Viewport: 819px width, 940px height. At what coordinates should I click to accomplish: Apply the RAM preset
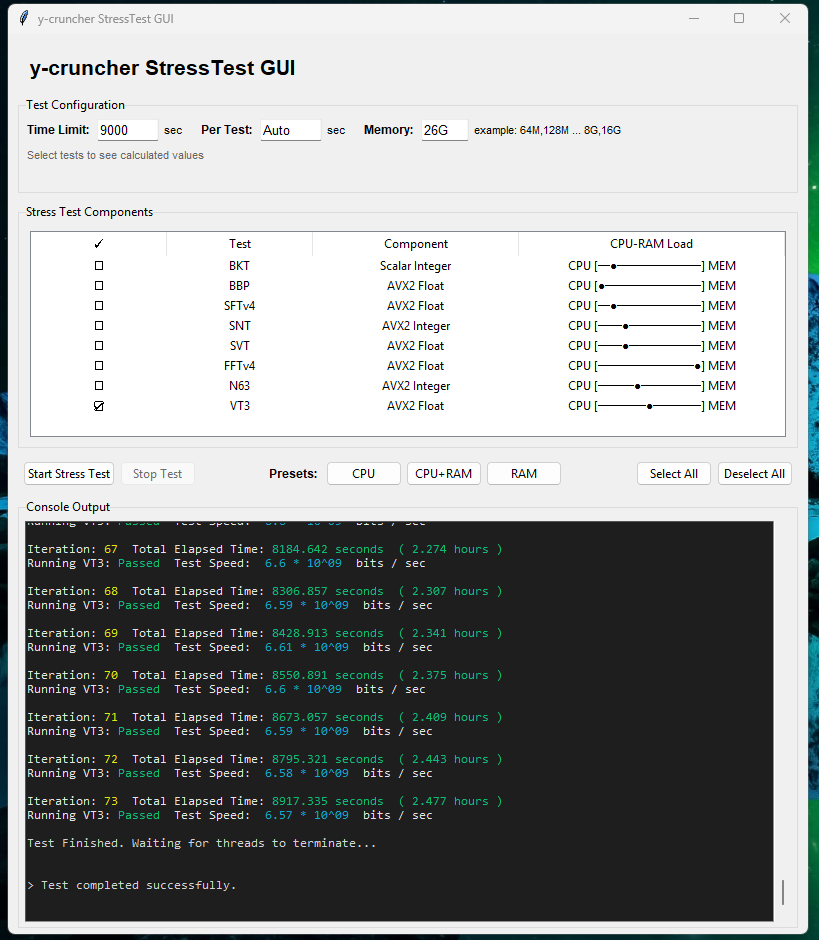524,474
